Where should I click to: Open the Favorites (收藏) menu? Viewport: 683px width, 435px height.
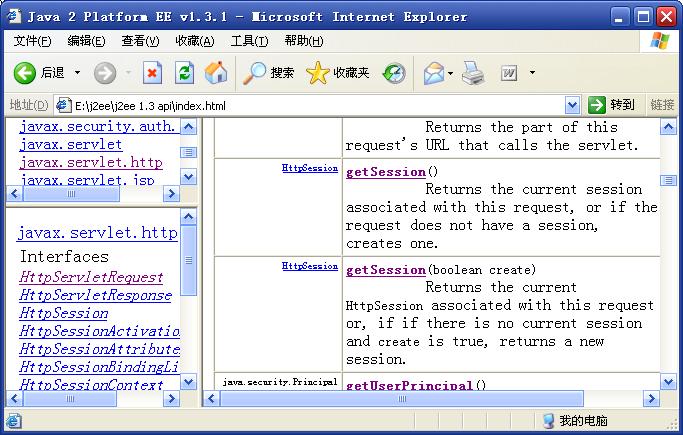tap(195, 41)
